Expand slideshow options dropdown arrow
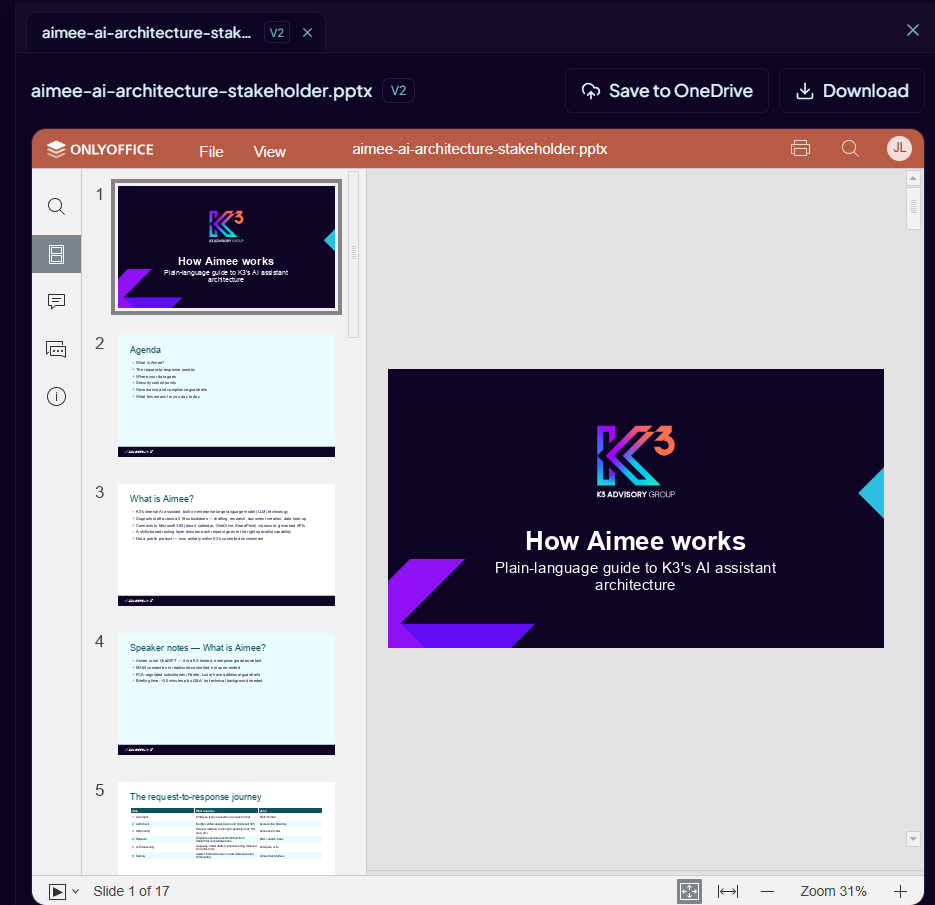935x905 pixels. coord(75,891)
